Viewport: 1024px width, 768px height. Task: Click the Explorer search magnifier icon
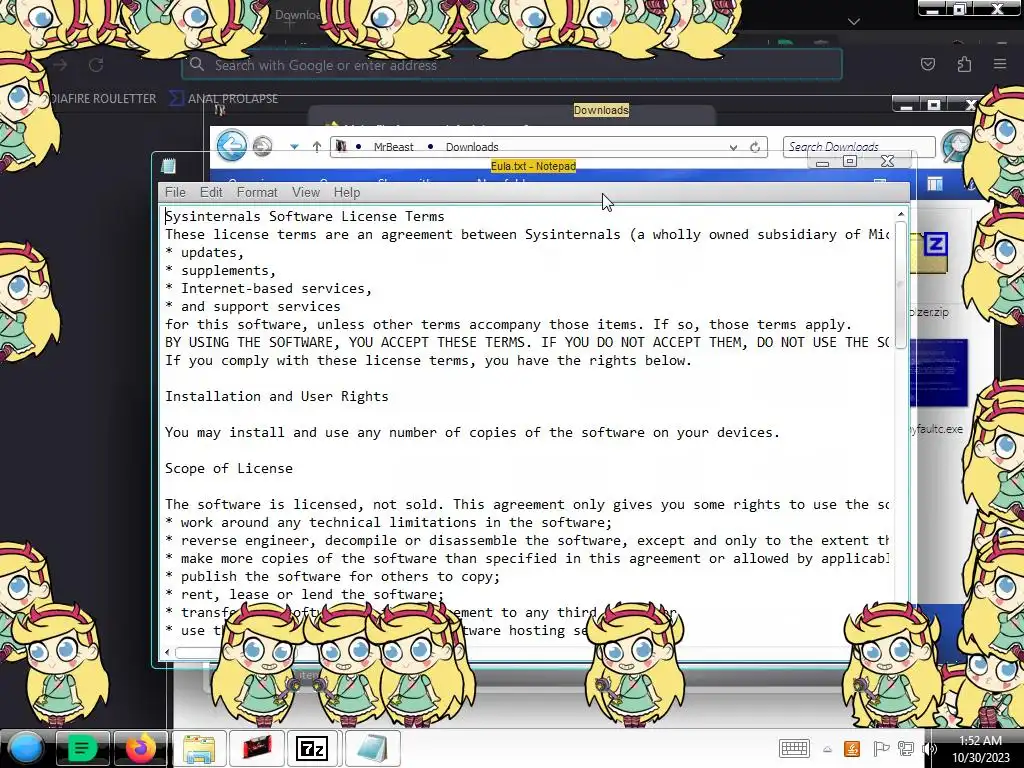tap(957, 145)
